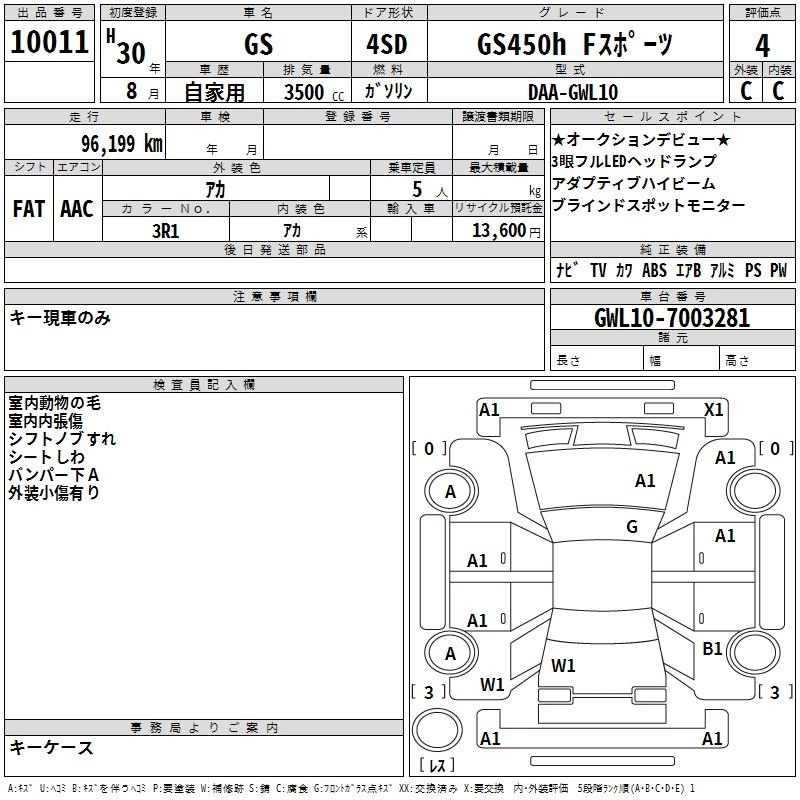Click G windshield mark on diagram
This screenshot has height=800, width=800.
632,527
